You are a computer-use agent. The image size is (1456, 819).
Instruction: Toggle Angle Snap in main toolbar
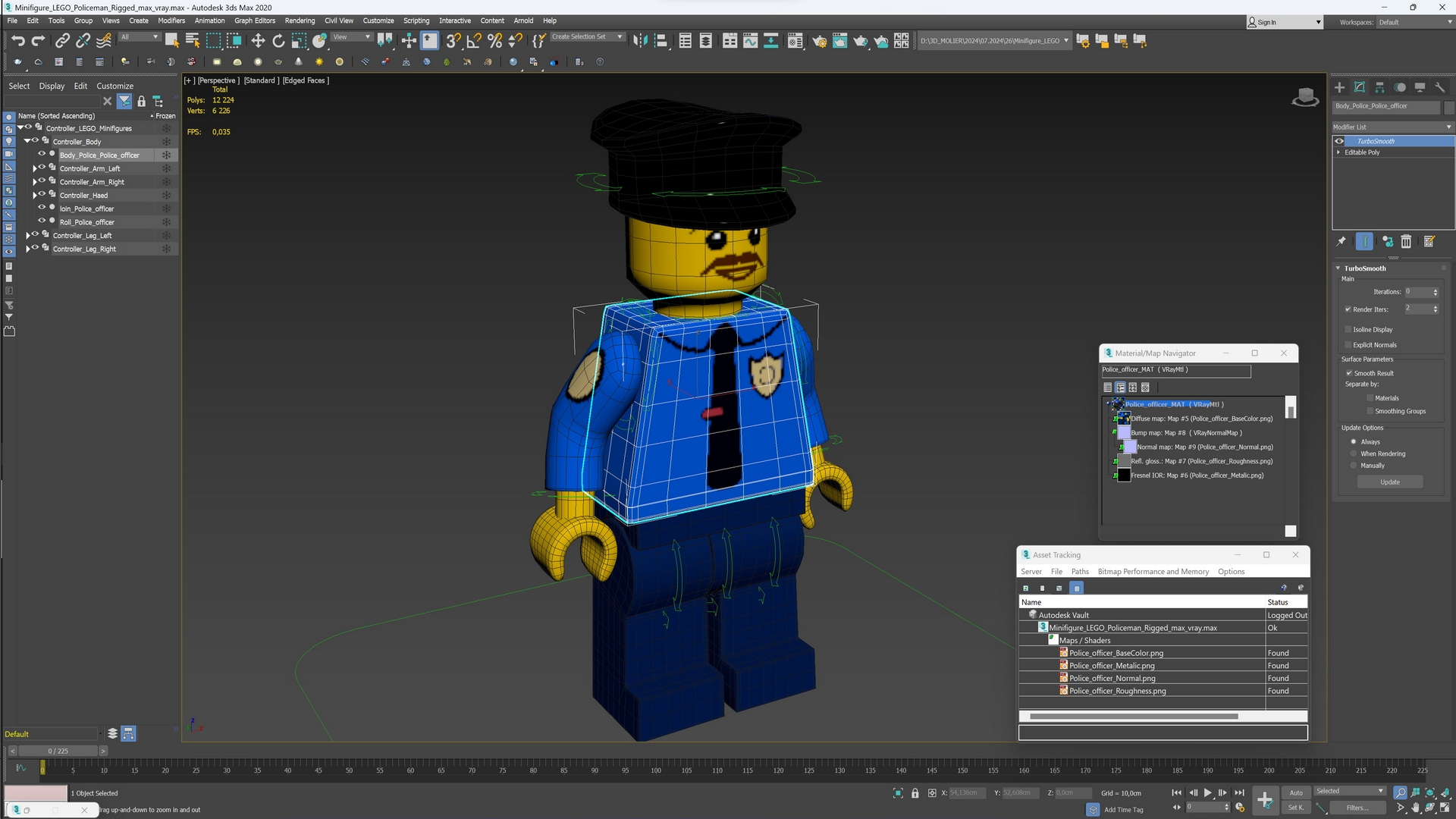click(x=474, y=41)
